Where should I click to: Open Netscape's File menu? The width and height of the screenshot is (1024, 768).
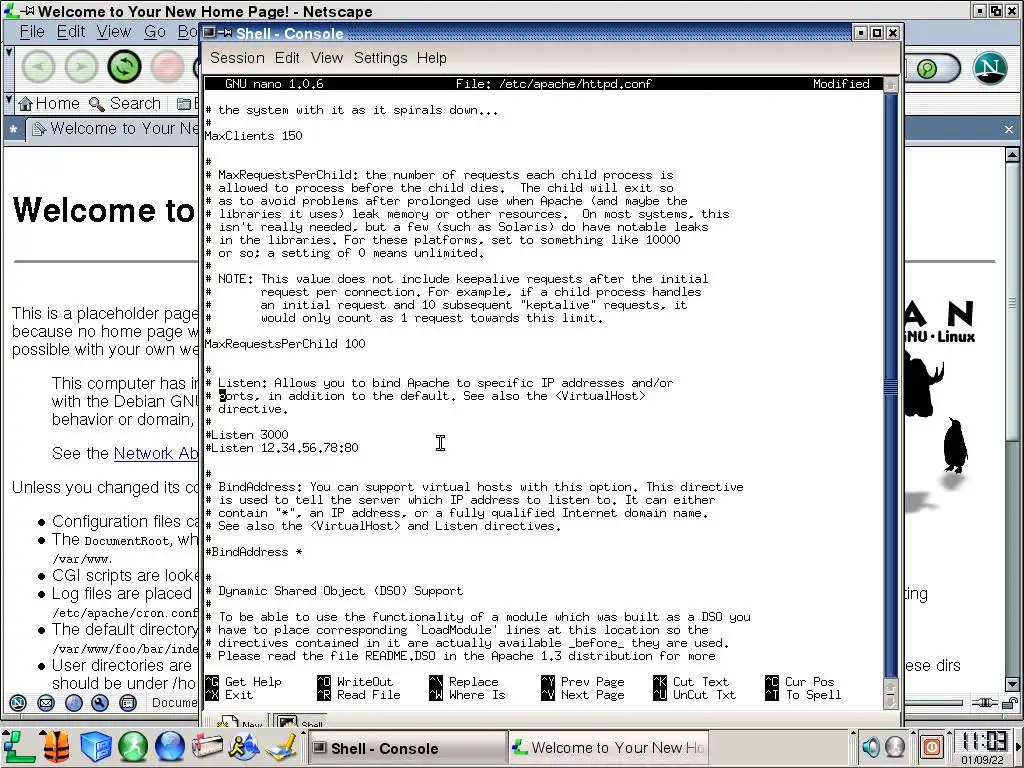tap(32, 31)
